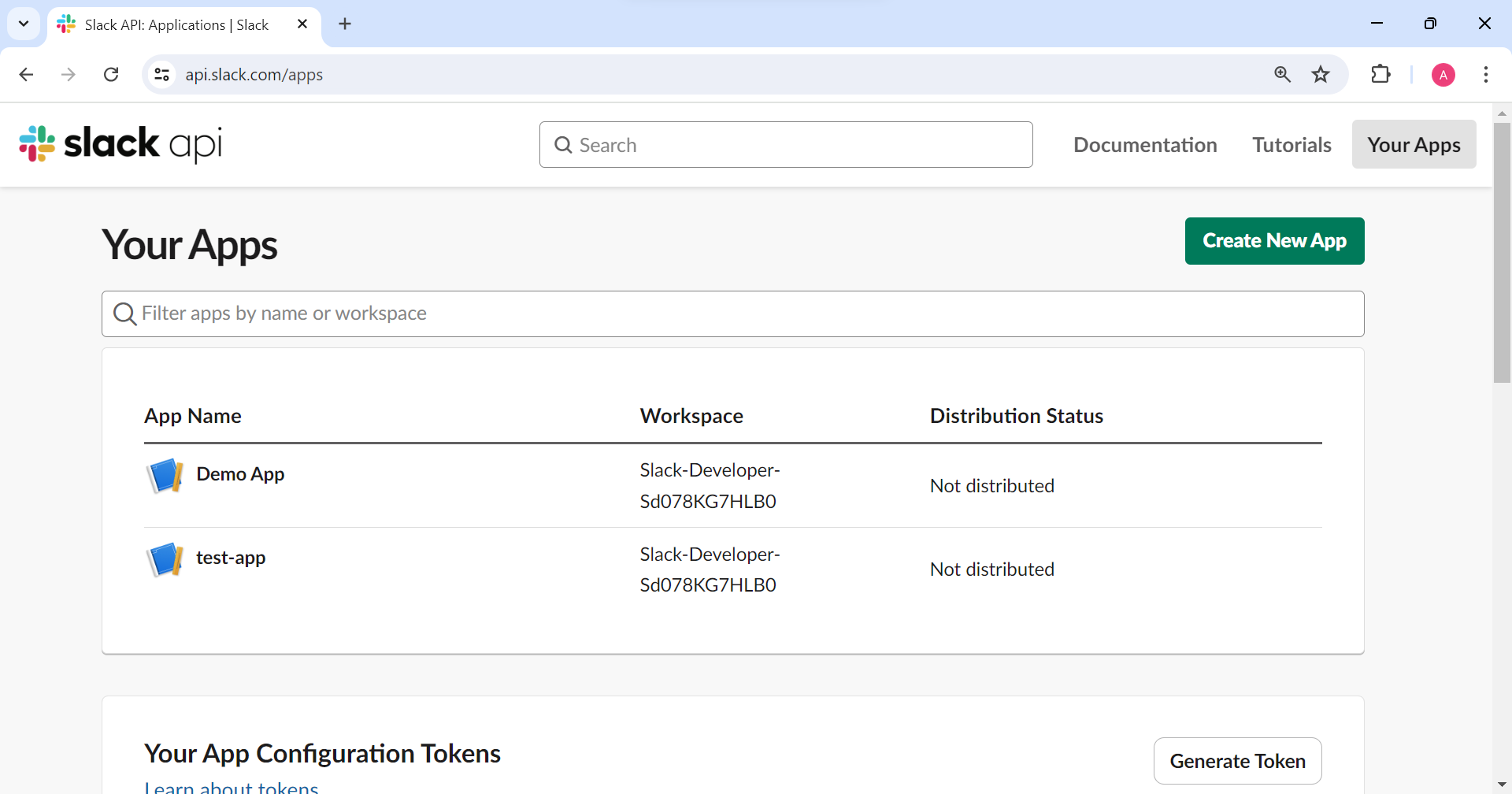
Task: Open the Documentation menu item
Action: click(1145, 145)
